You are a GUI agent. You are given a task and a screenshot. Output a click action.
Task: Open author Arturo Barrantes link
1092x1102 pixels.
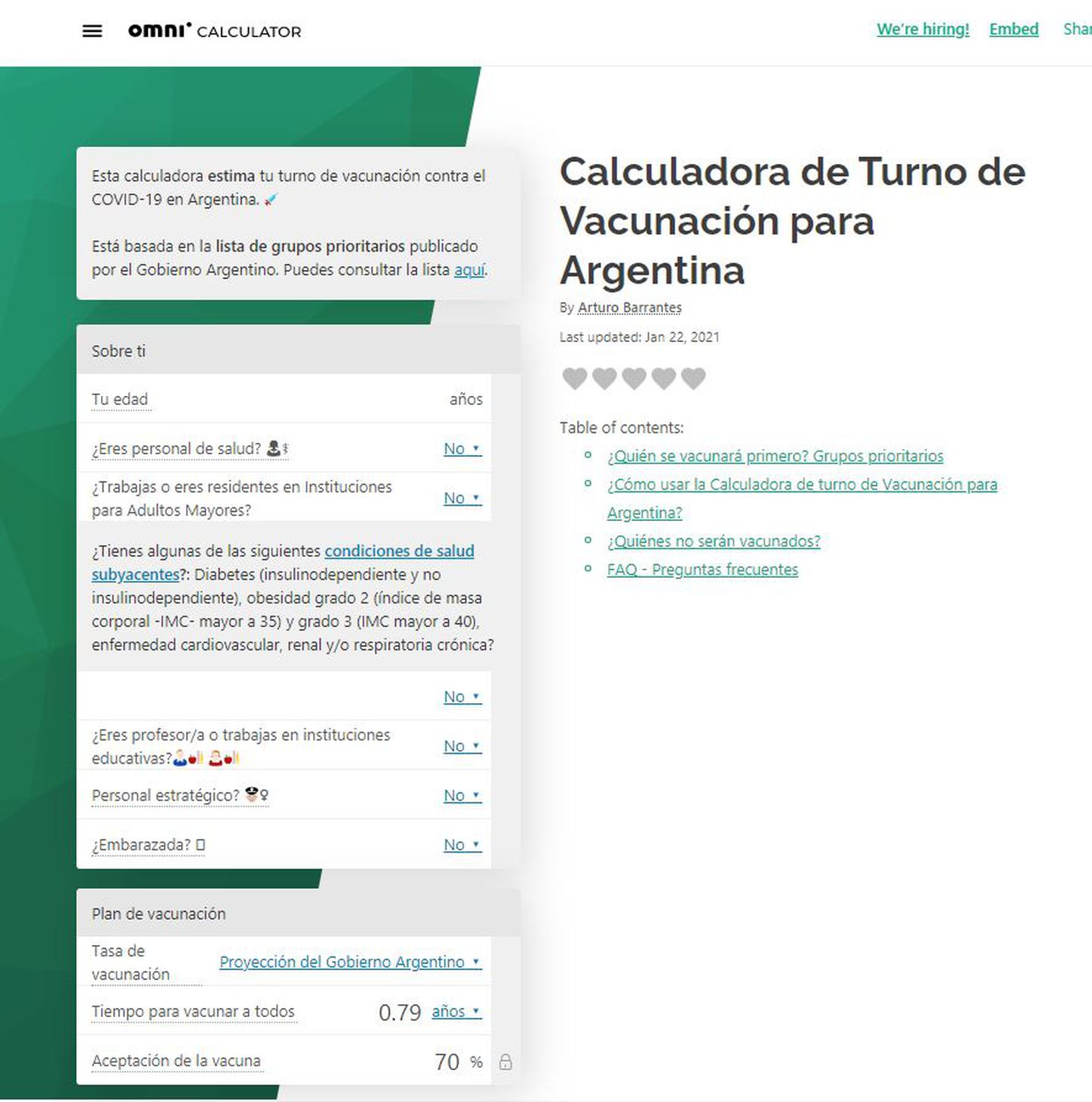tap(629, 307)
